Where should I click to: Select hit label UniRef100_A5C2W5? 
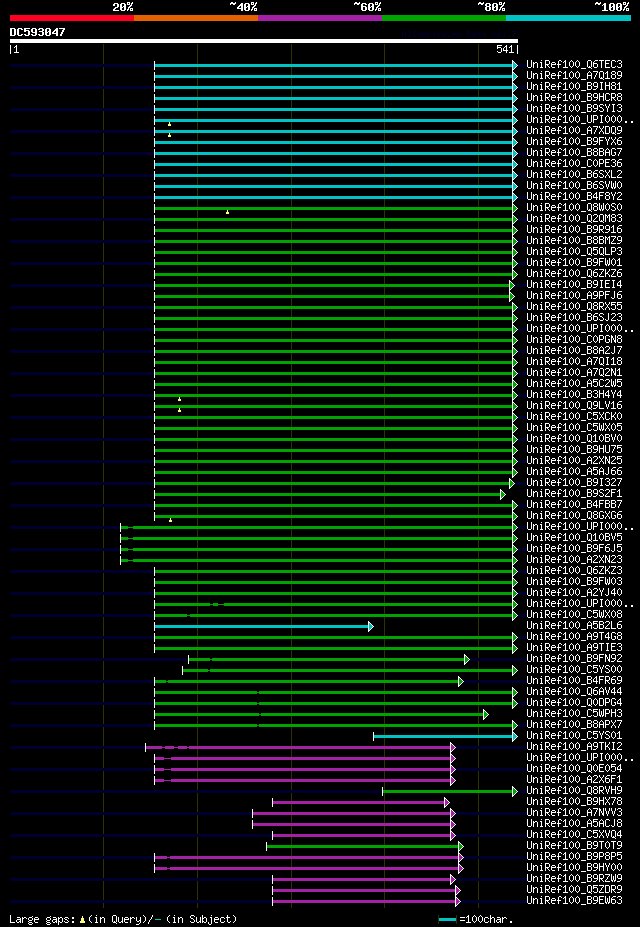coord(574,384)
